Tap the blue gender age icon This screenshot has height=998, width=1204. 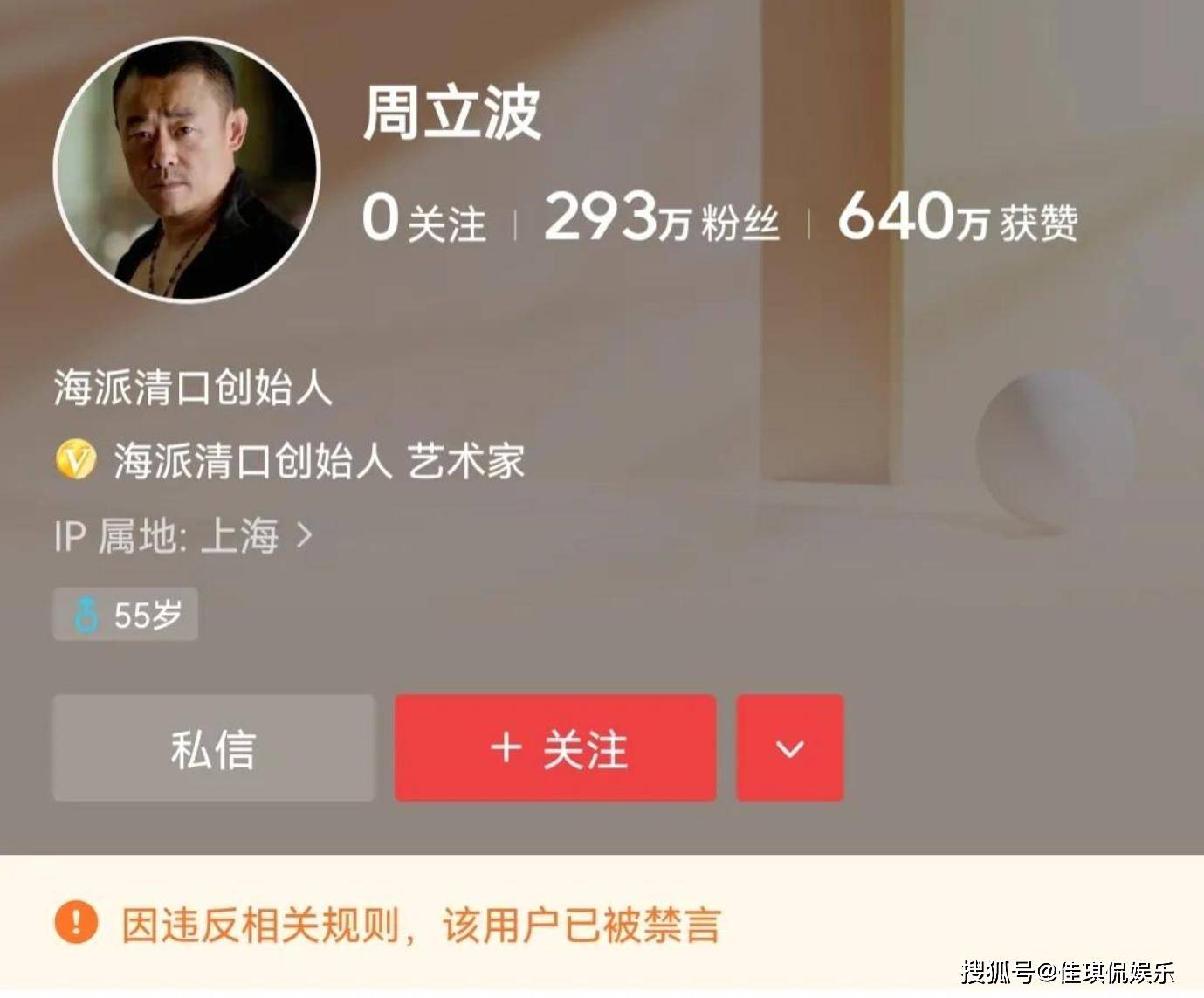click(86, 615)
